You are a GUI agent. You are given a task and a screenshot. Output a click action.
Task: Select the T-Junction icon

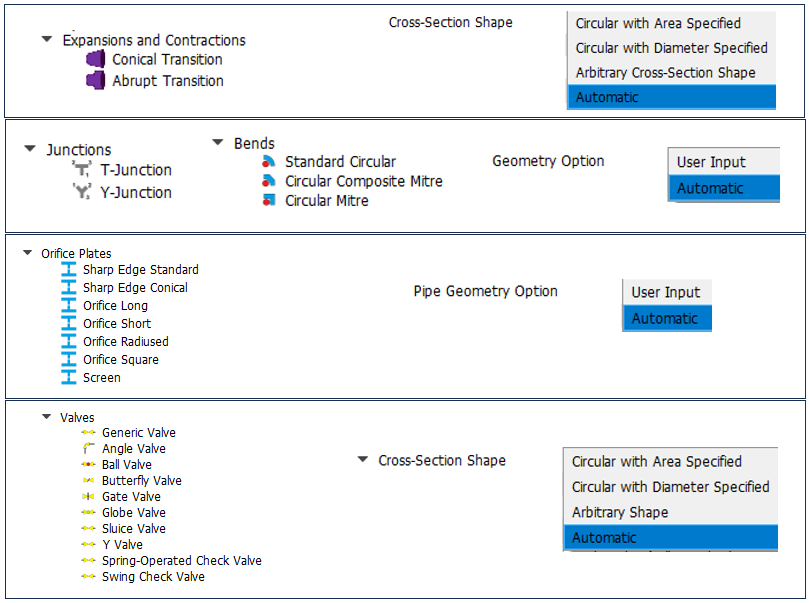point(82,170)
